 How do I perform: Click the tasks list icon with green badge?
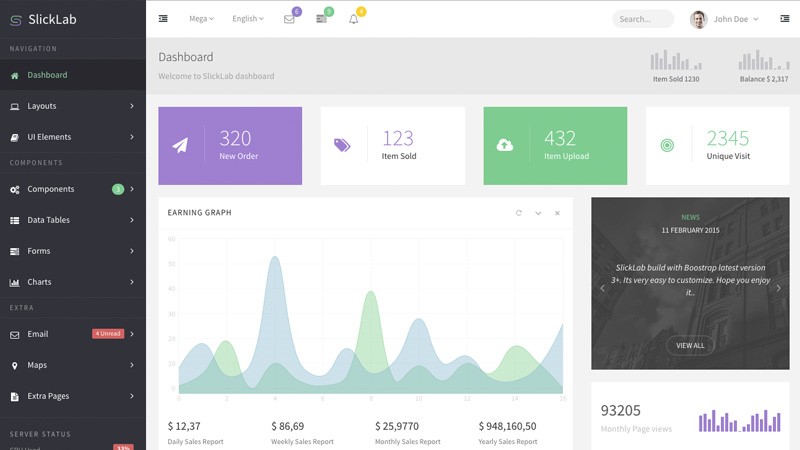[321, 19]
